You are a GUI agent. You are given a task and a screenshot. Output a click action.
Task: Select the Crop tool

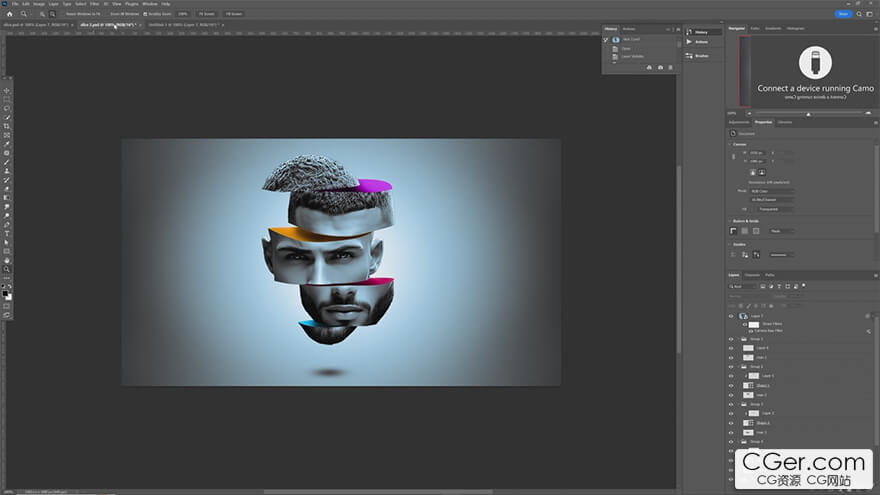pos(7,126)
